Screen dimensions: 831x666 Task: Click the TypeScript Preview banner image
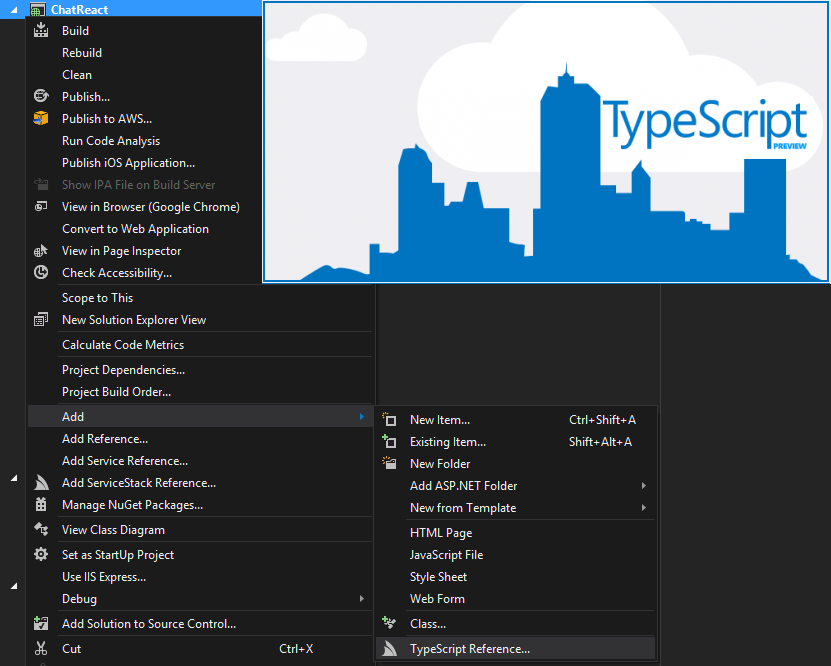point(546,142)
